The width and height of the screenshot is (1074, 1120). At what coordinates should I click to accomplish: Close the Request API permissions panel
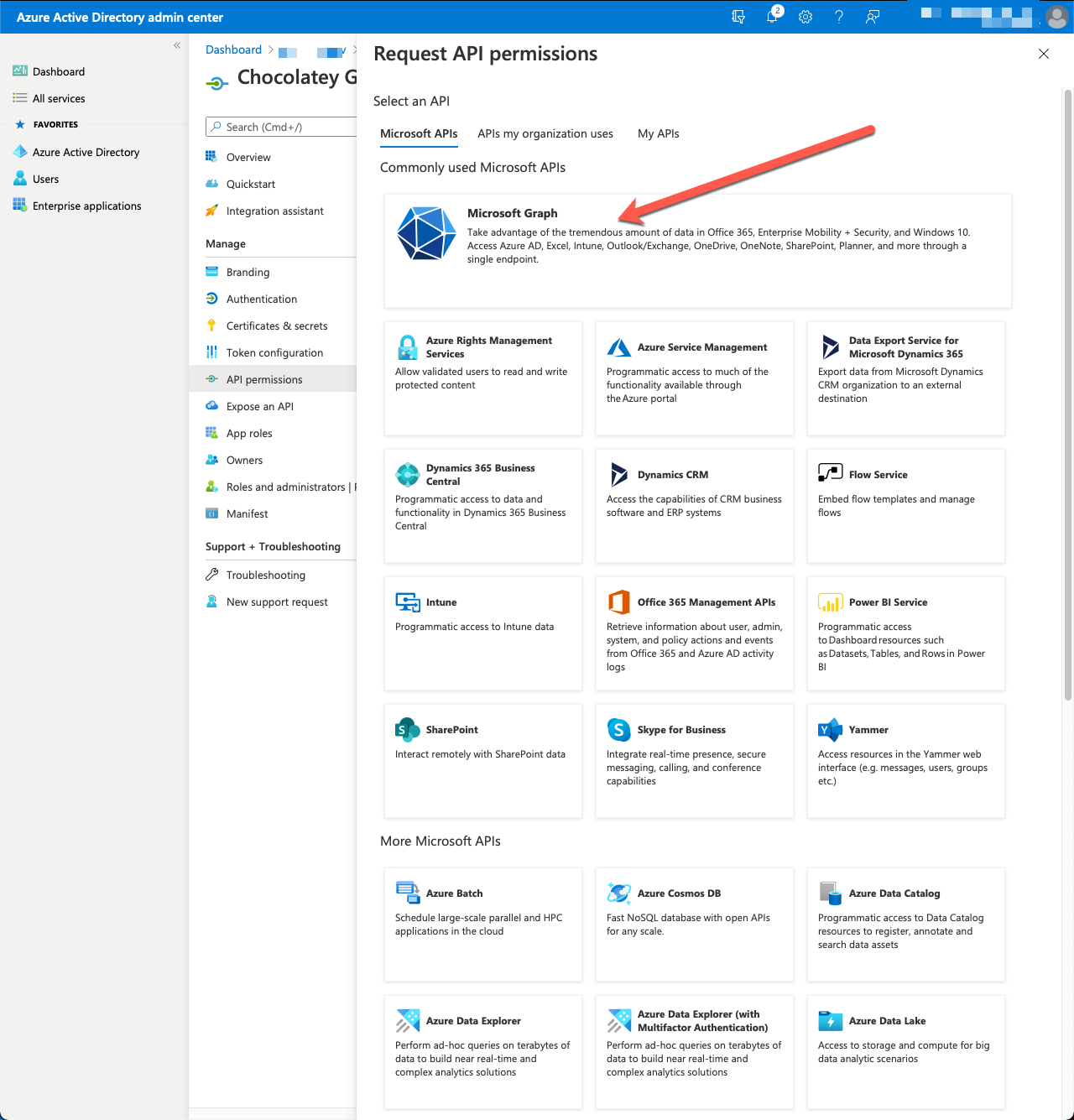click(1044, 54)
